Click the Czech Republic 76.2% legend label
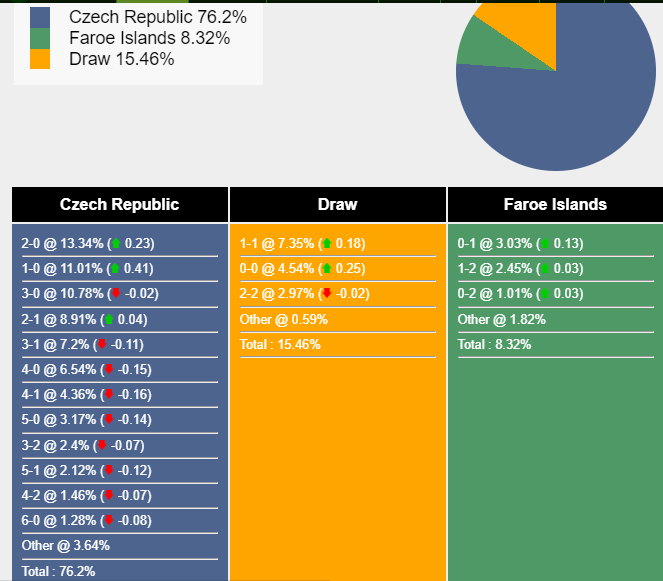Viewport: 663px width, 581px height. point(158,17)
